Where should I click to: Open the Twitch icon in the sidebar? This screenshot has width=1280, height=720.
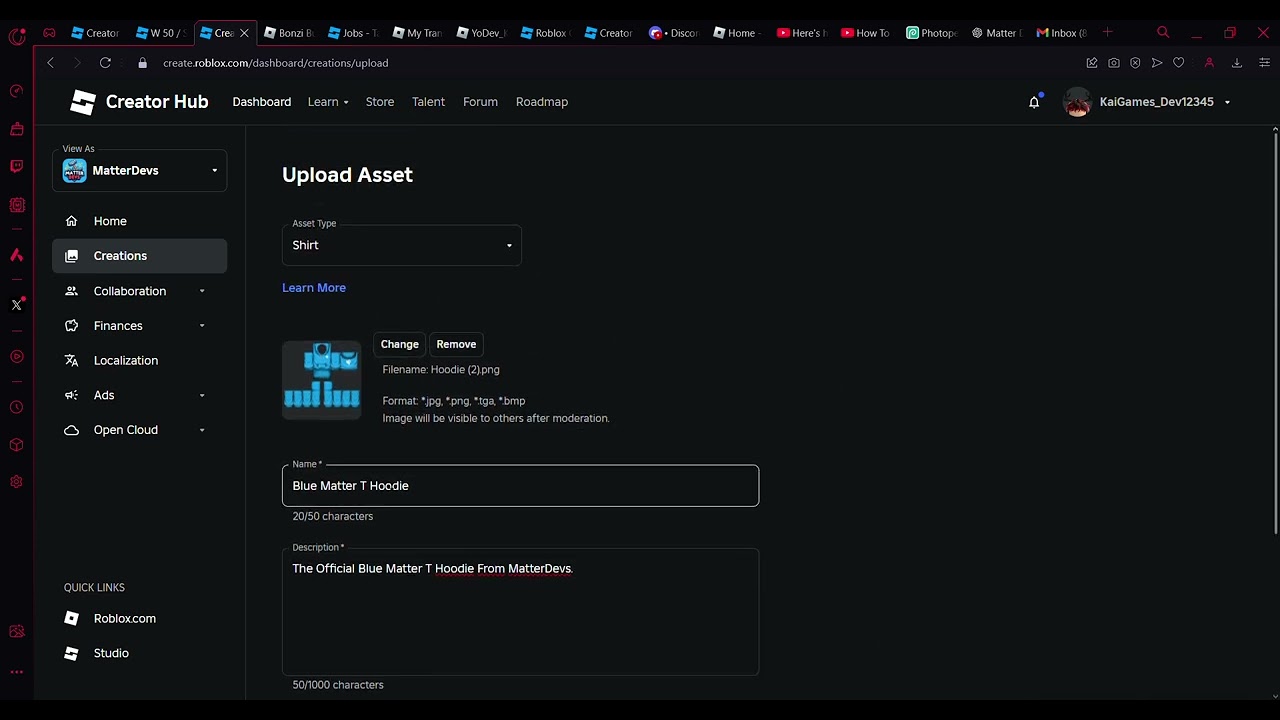click(17, 166)
